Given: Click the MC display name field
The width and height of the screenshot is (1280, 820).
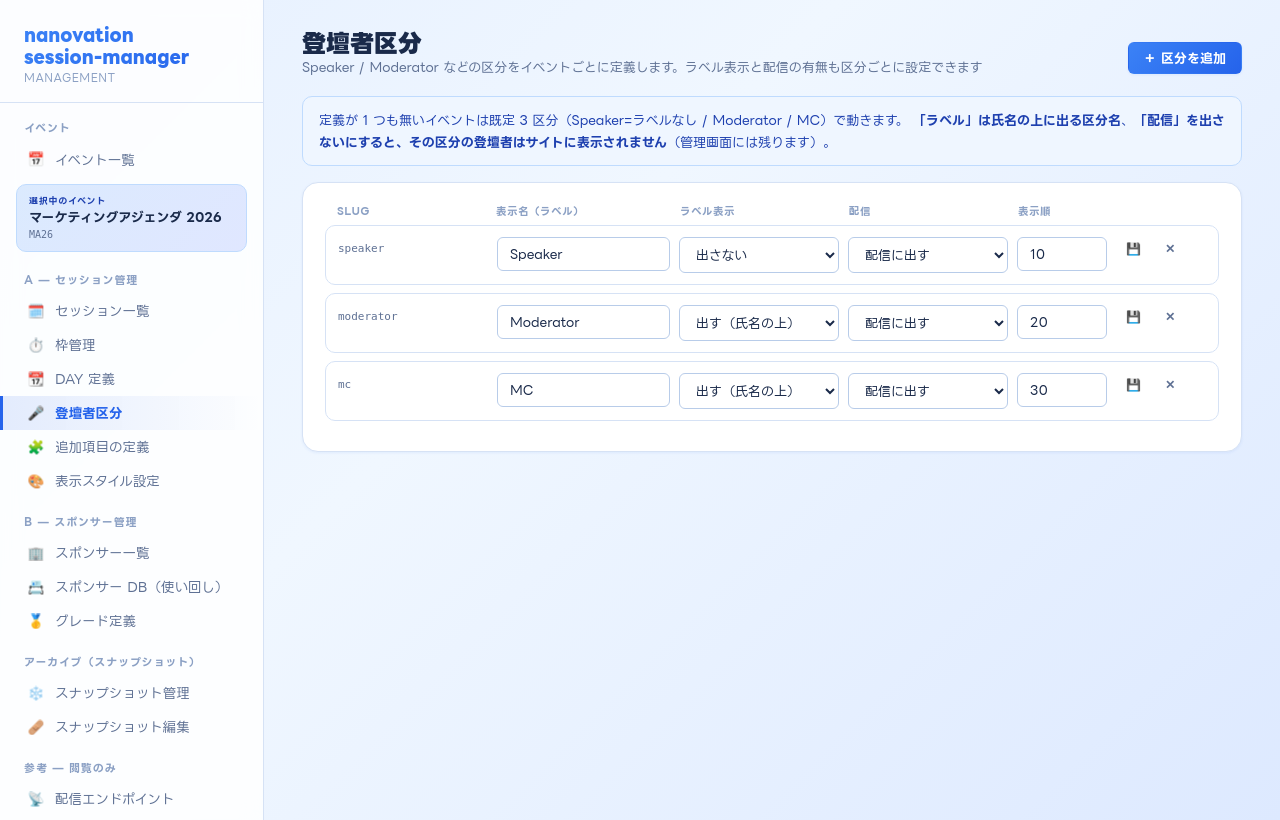Looking at the screenshot, I should pos(583,390).
